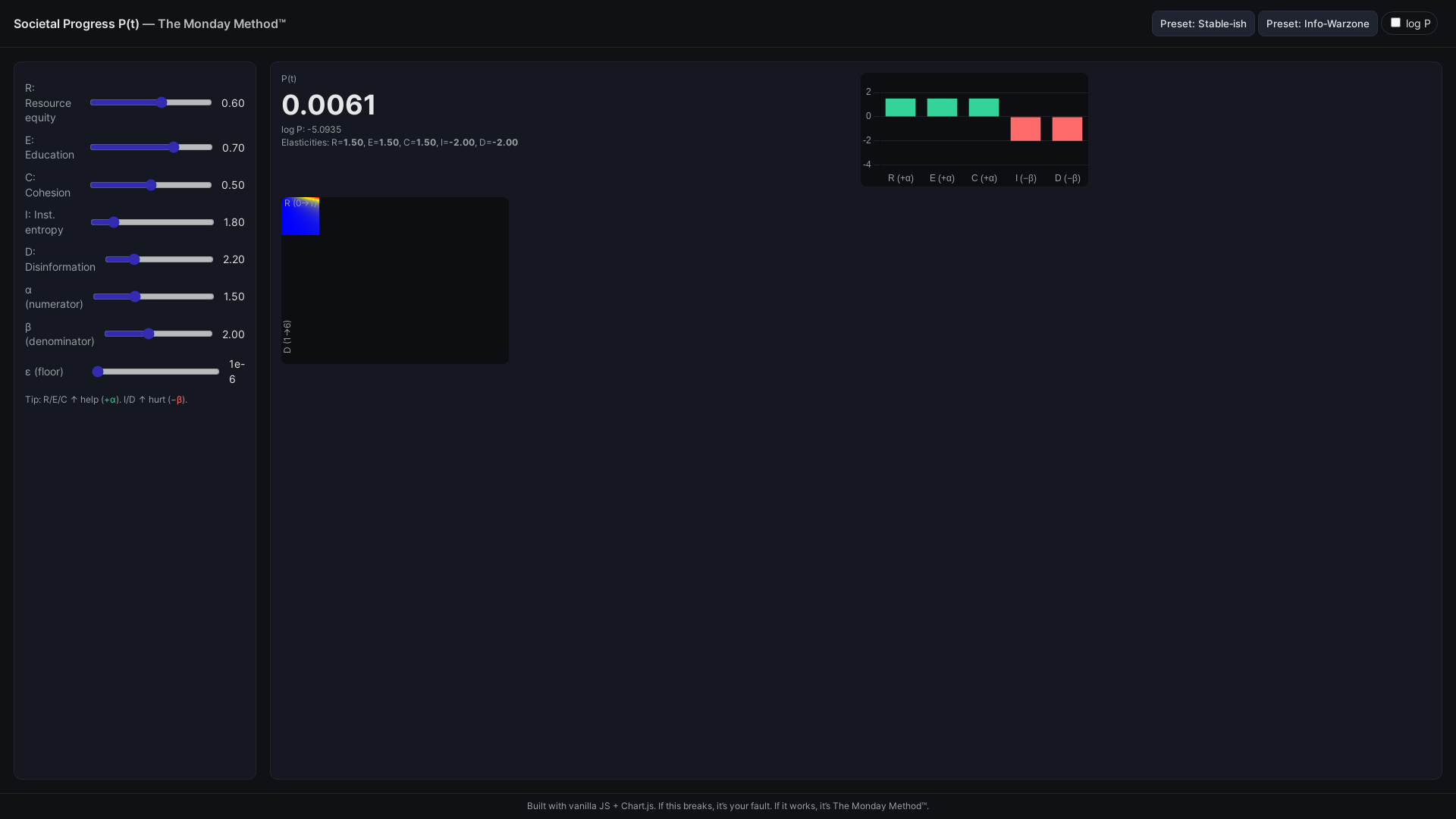Screen dimensions: 1456x819
Task: Click the Tip text under sliders
Action: (x=106, y=400)
